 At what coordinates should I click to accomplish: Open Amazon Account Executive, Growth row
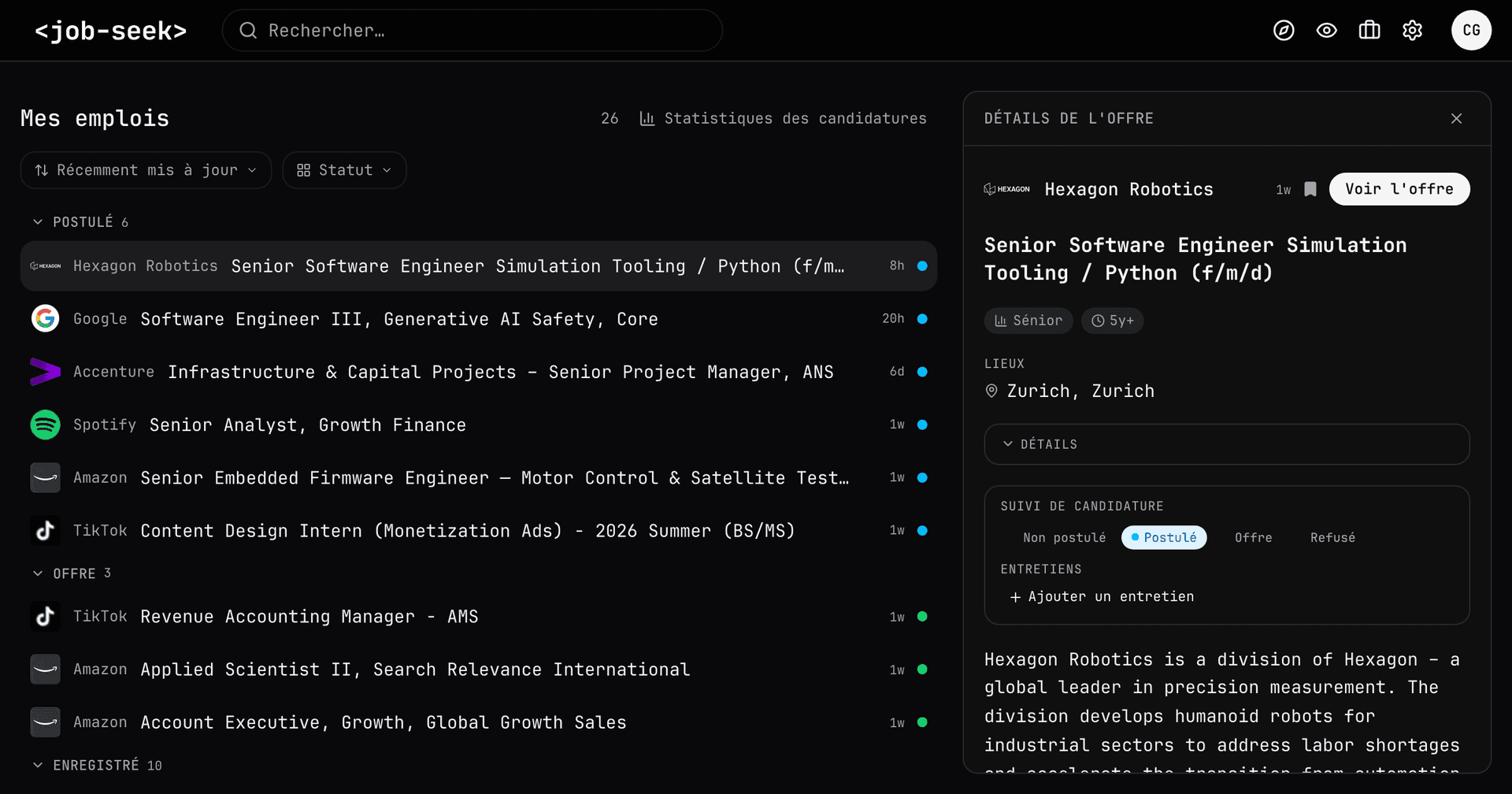click(479, 722)
